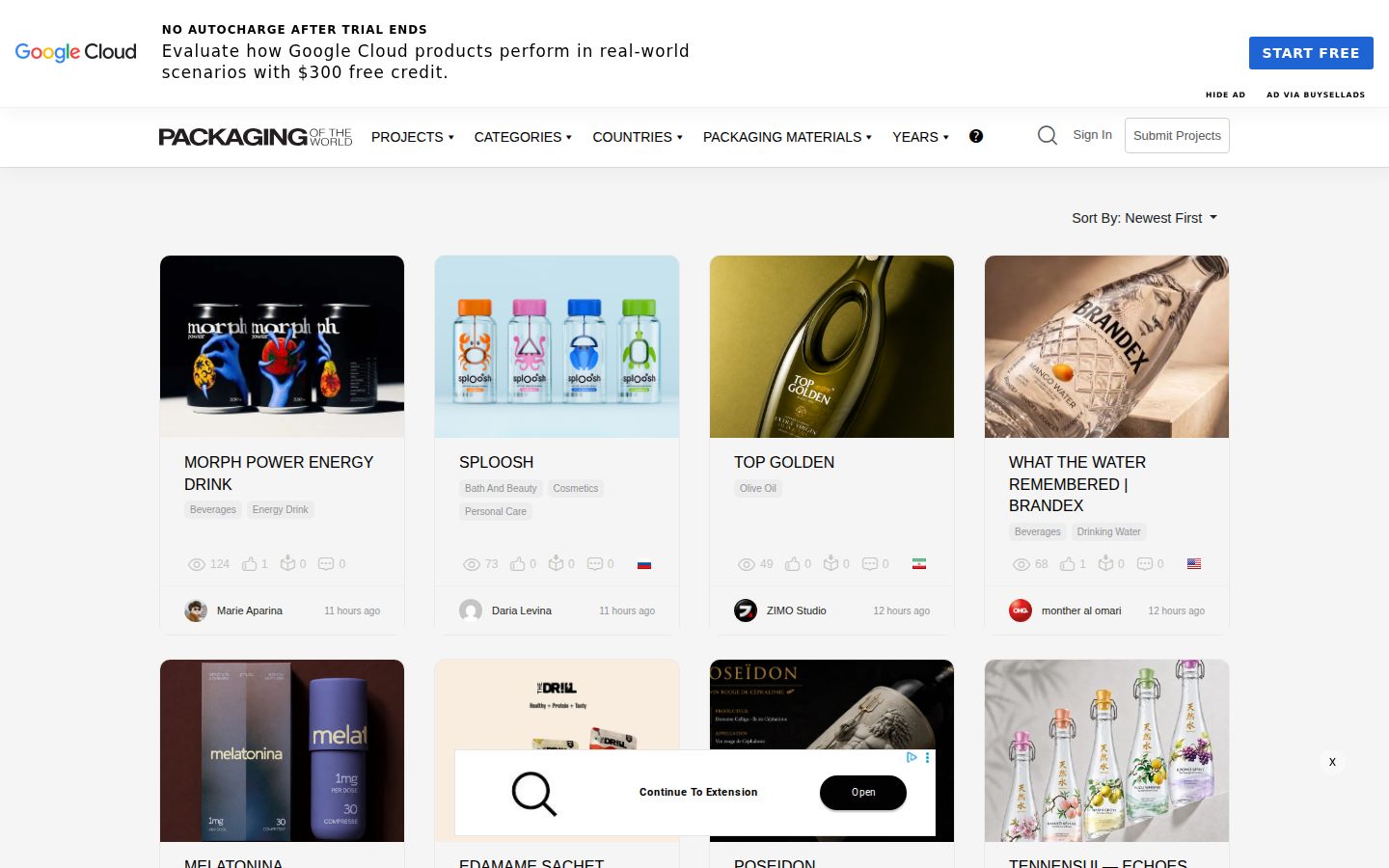Open the Melatonina packaging thumbnail
1389x868 pixels.
(x=282, y=750)
